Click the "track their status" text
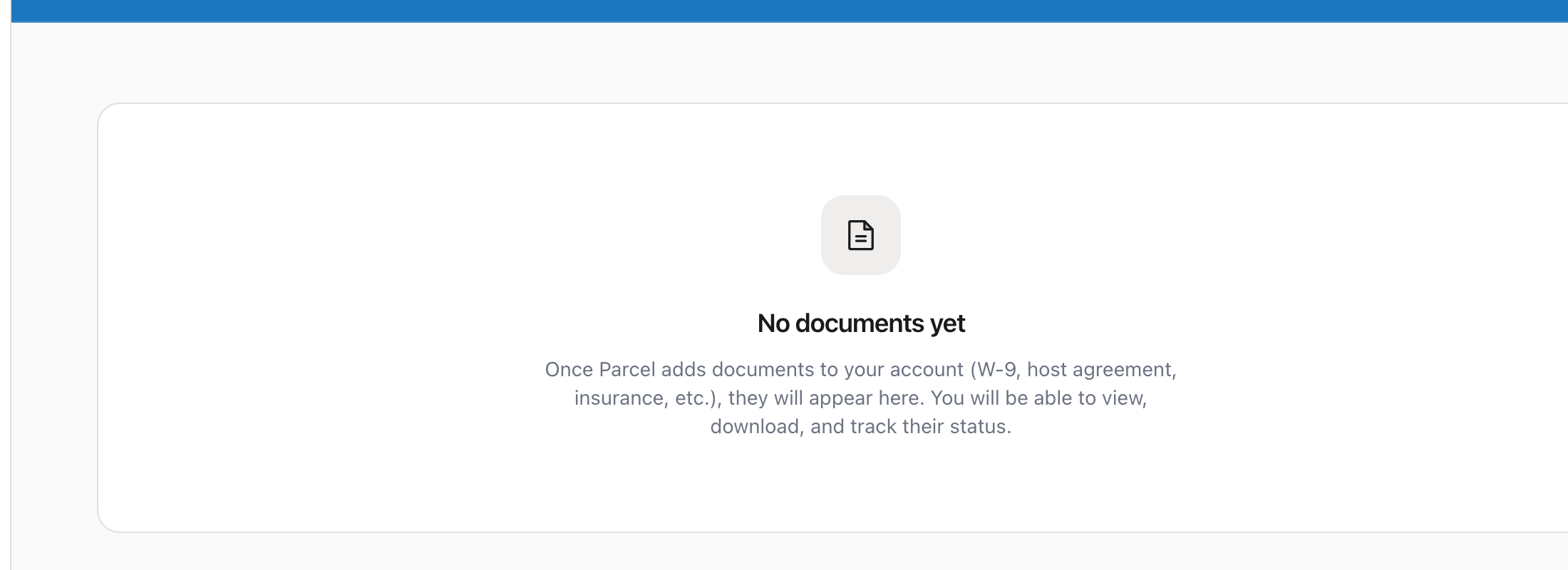 [930, 427]
